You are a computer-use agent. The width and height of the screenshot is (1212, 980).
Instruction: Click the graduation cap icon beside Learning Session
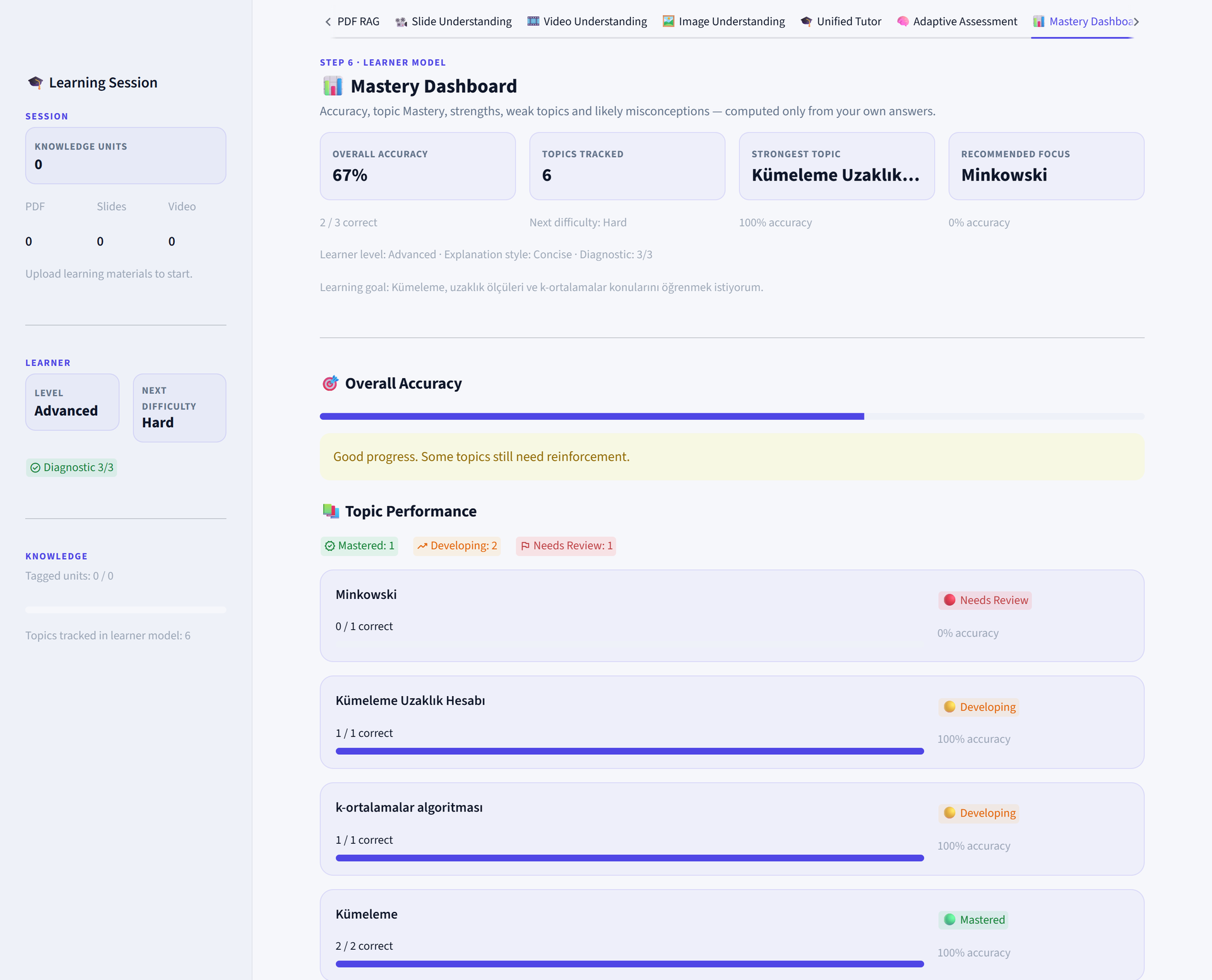(35, 83)
